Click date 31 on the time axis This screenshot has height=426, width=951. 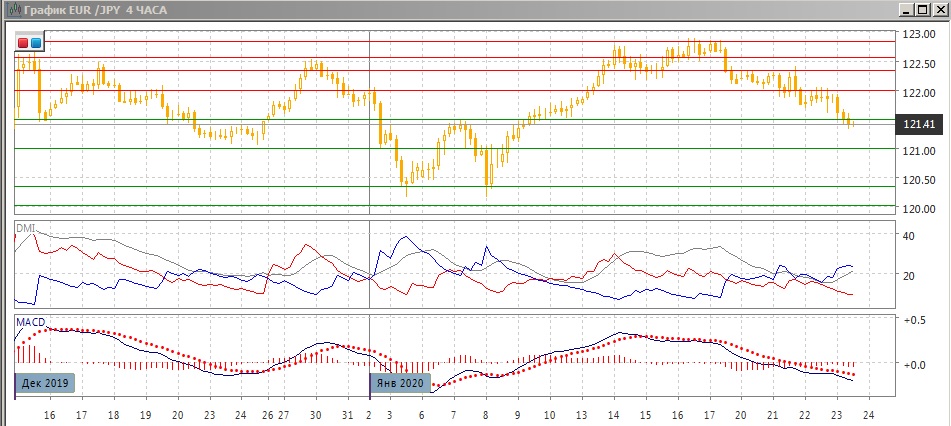(x=347, y=414)
